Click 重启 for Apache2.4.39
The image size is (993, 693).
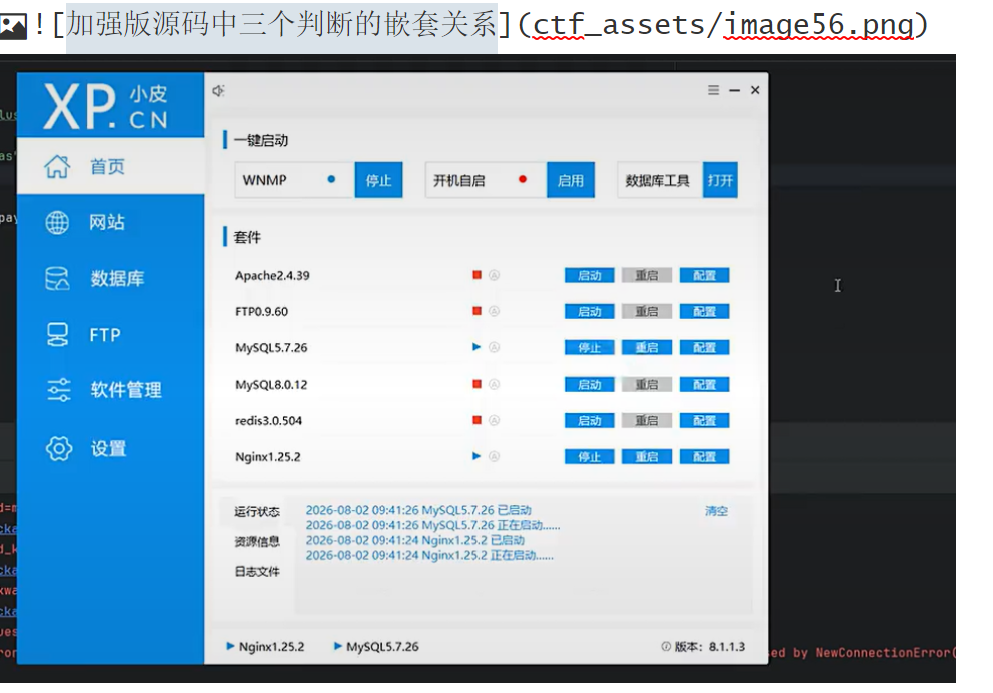(x=647, y=276)
